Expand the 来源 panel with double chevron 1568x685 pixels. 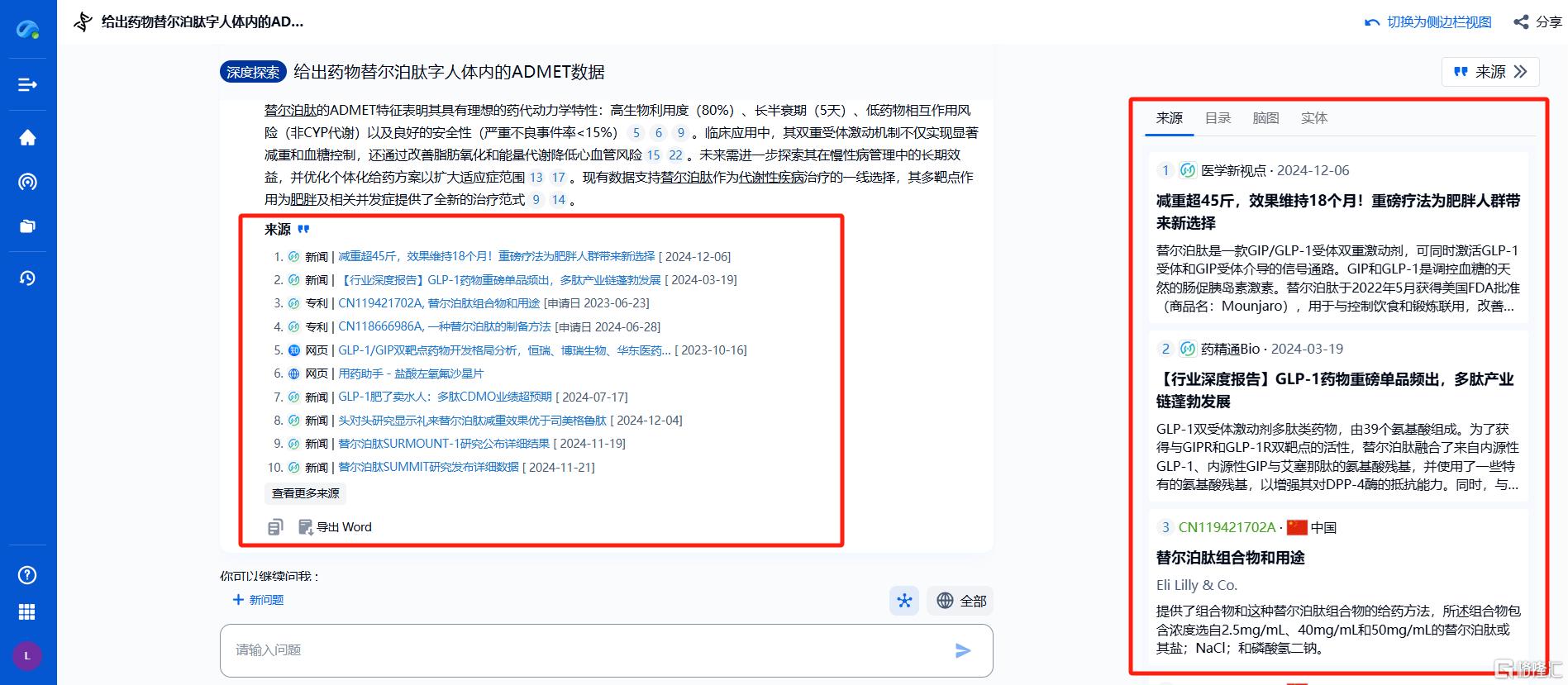(x=1521, y=72)
